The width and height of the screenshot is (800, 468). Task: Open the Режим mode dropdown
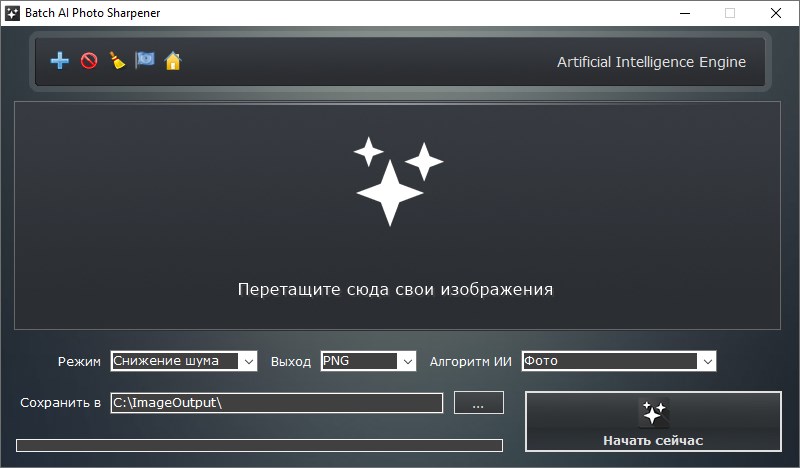coord(184,361)
